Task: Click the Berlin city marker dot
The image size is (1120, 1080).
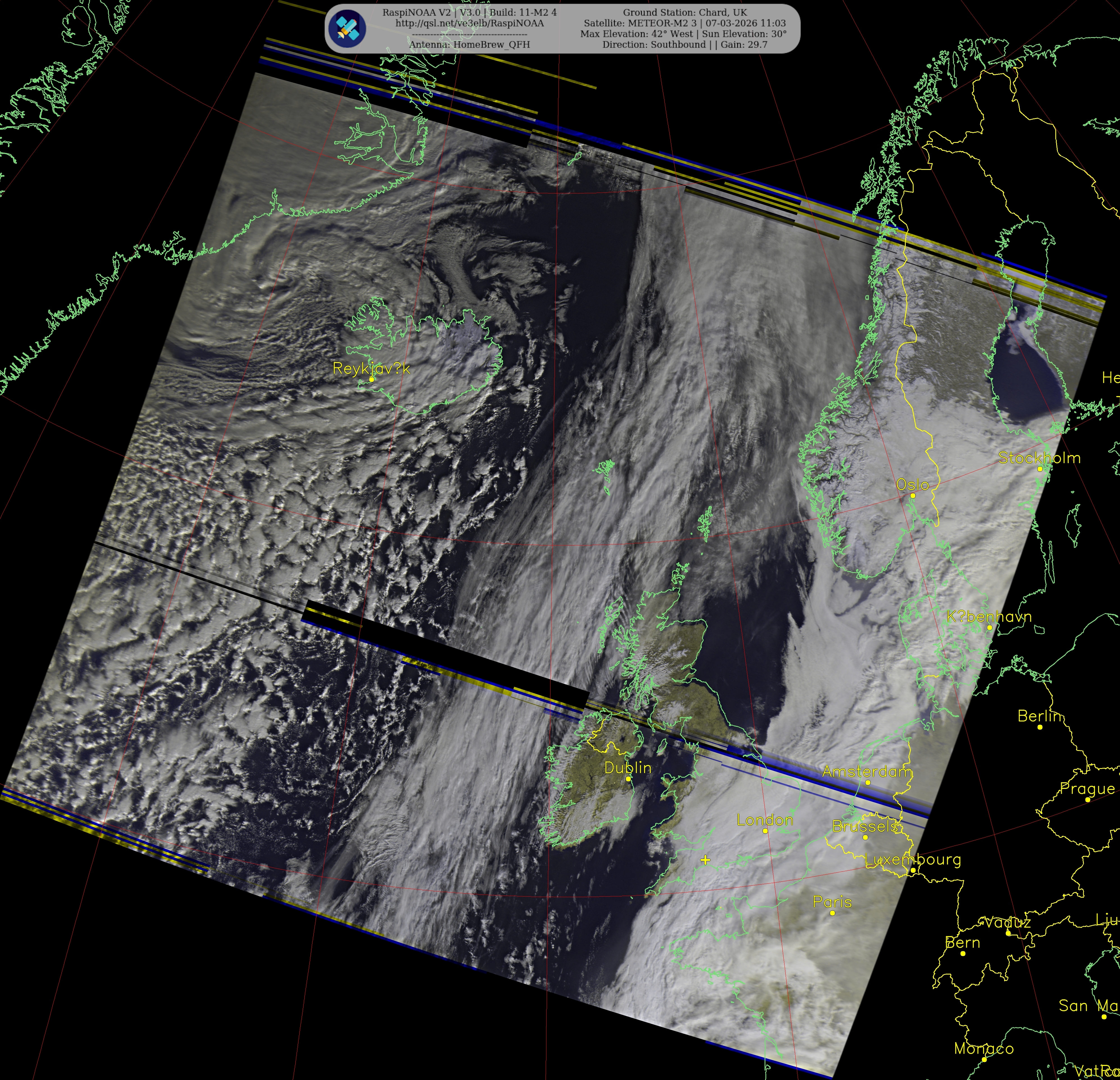Action: 1039,727
